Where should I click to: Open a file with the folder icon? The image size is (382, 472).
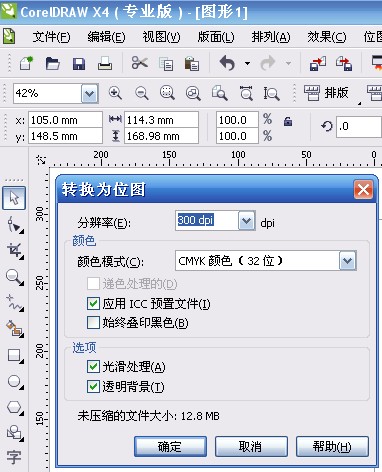[x=53, y=63]
